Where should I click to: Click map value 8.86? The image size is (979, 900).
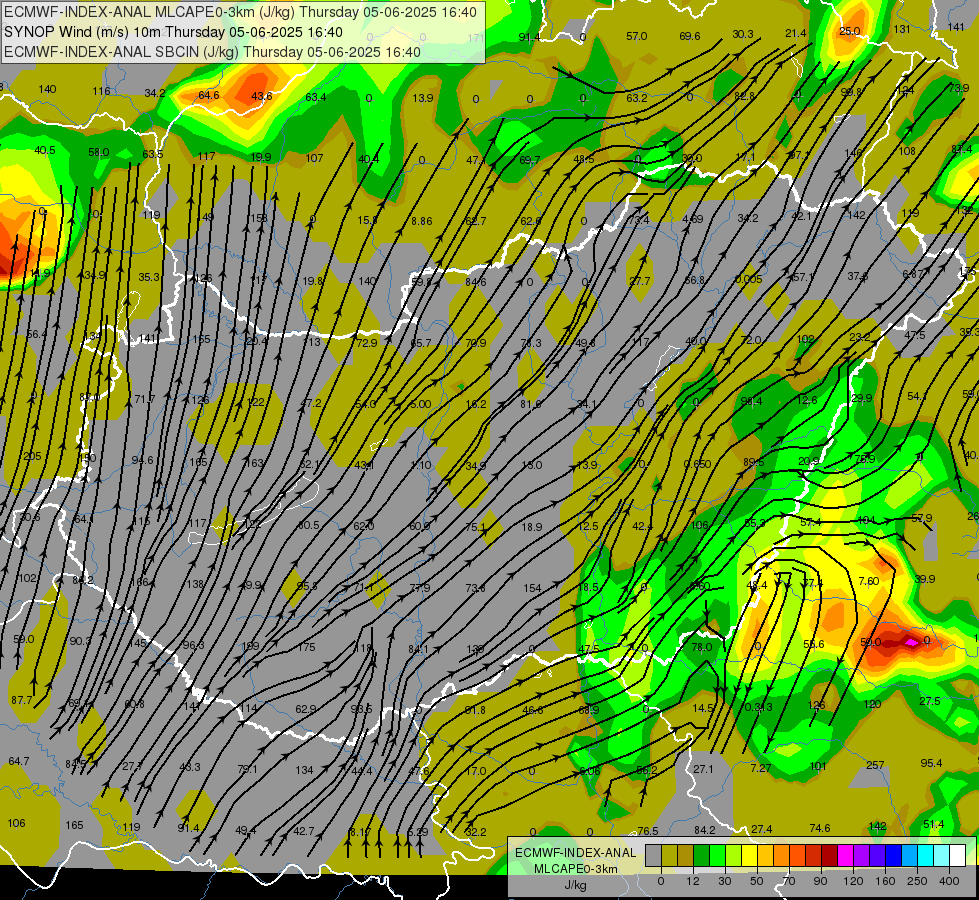[x=421, y=220]
